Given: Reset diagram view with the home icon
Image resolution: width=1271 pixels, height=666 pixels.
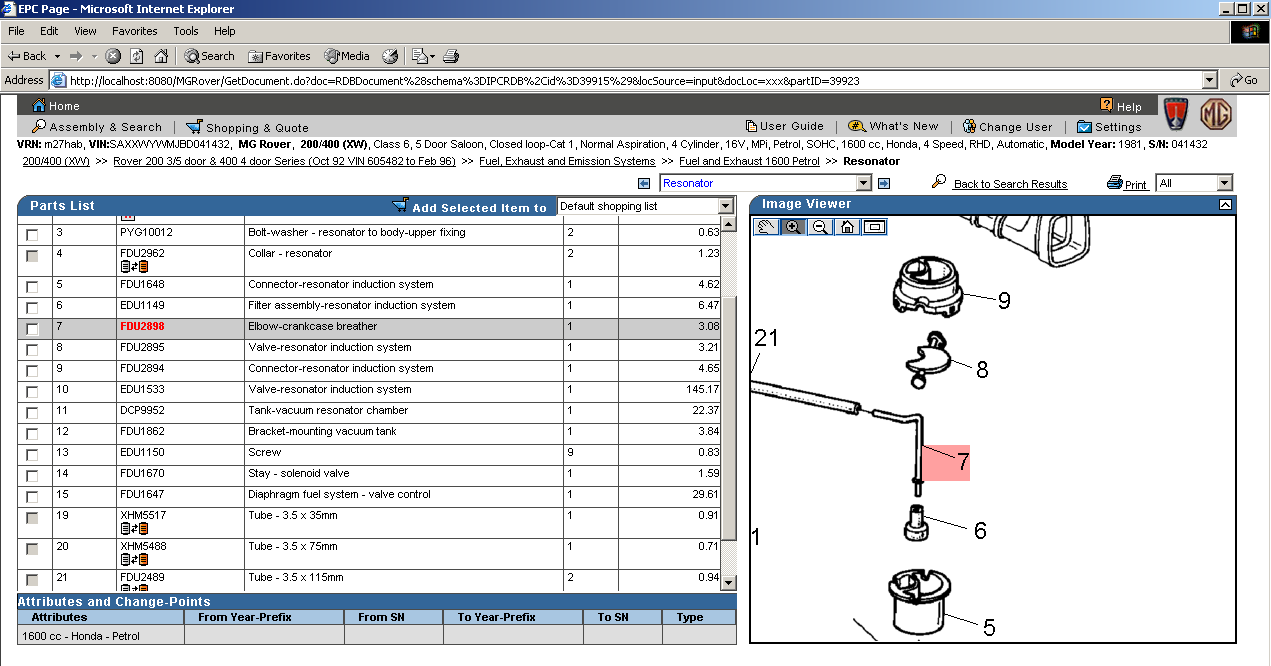Looking at the screenshot, I should tap(847, 226).
